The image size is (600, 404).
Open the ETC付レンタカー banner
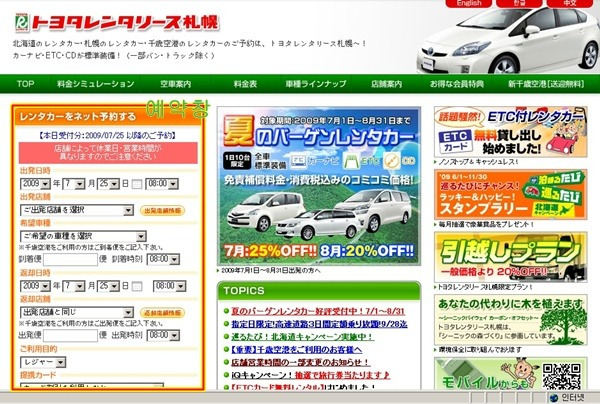coord(510,132)
